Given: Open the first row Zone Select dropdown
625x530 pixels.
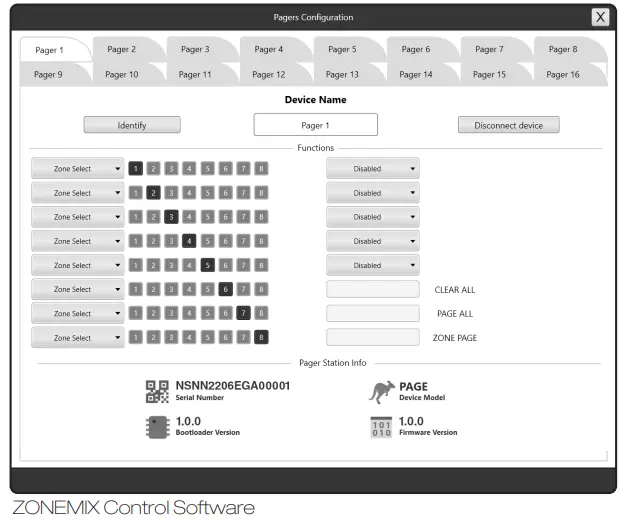Looking at the screenshot, I should click(77, 169).
